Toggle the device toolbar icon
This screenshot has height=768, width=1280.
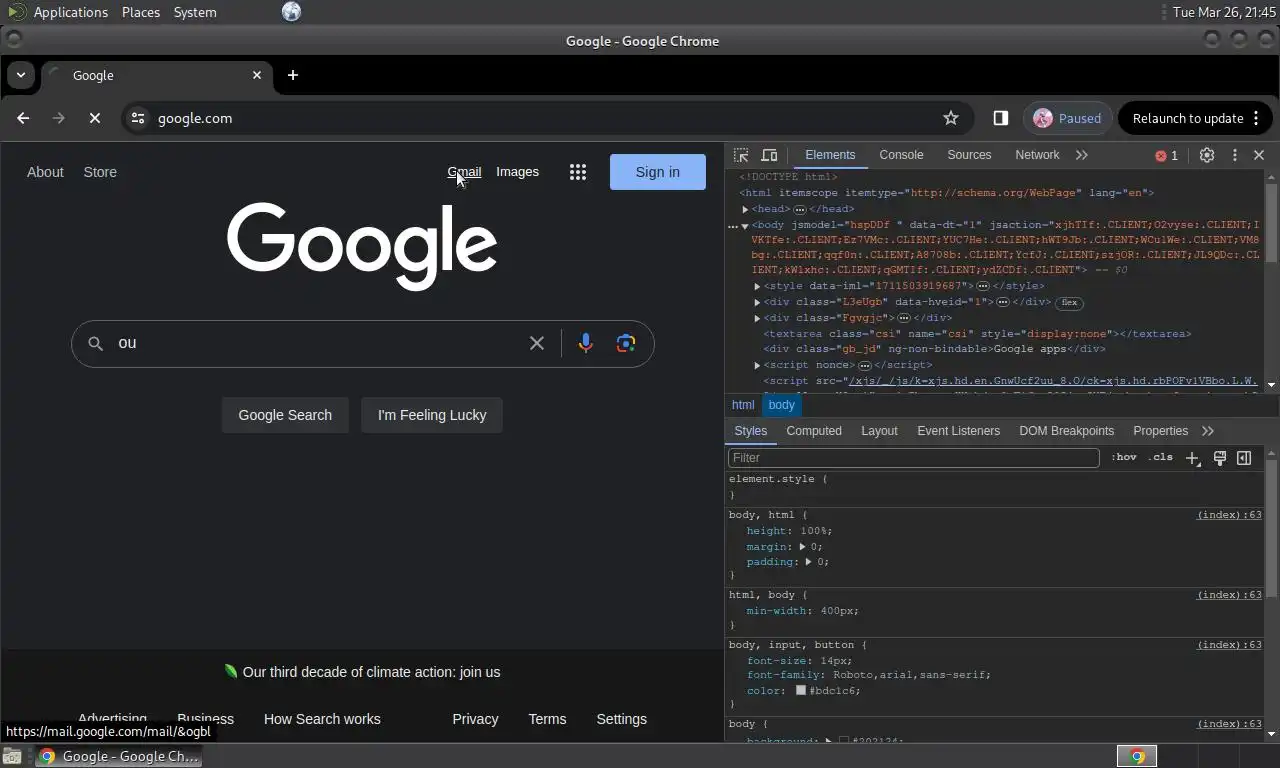click(x=769, y=155)
